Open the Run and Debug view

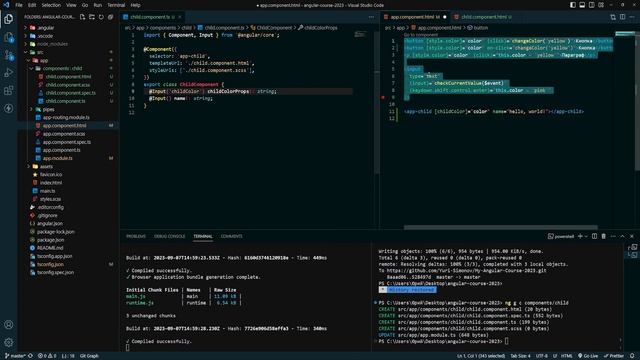[x=9, y=73]
